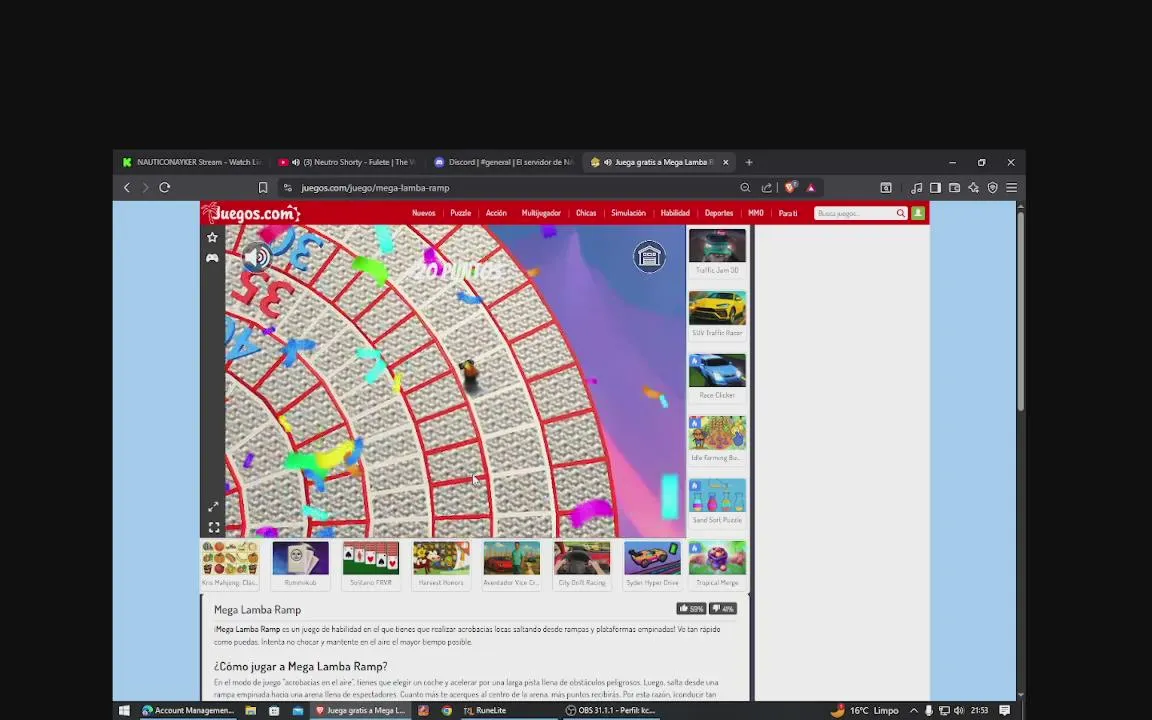Open the Habilidad category
The height and width of the screenshot is (720, 1152).
(674, 213)
